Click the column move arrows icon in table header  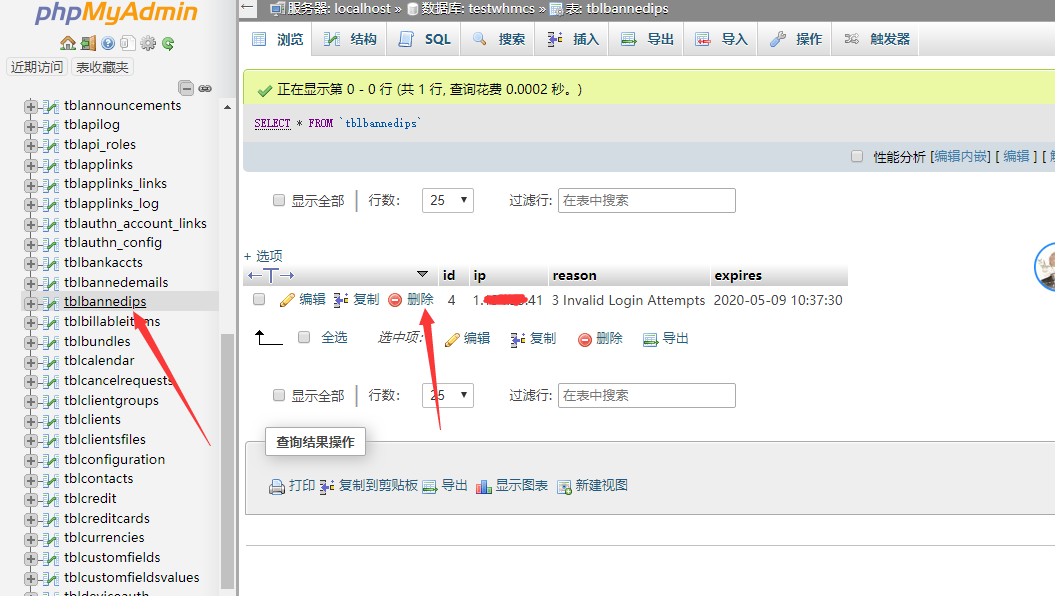[x=270, y=275]
